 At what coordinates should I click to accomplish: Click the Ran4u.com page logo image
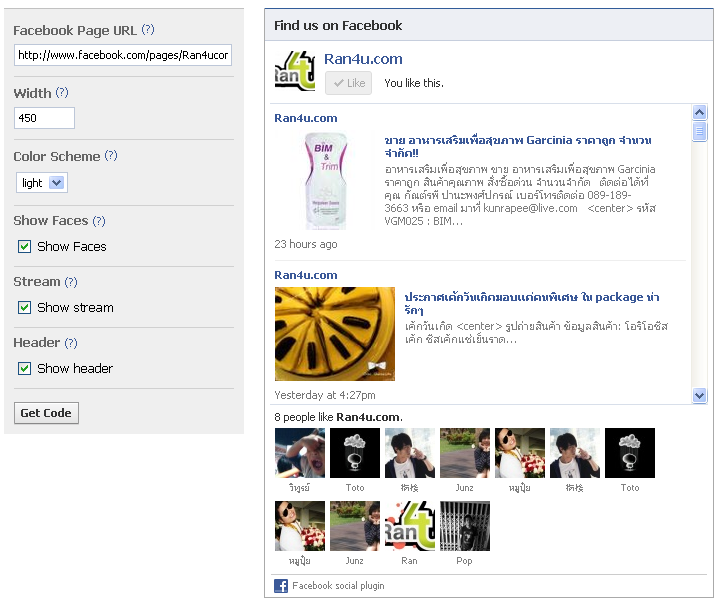(x=295, y=71)
